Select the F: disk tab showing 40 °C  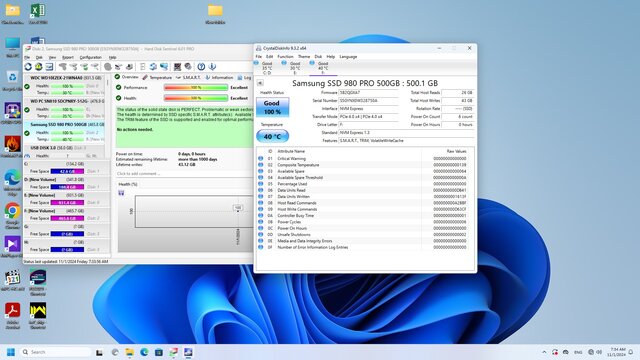[323, 68]
